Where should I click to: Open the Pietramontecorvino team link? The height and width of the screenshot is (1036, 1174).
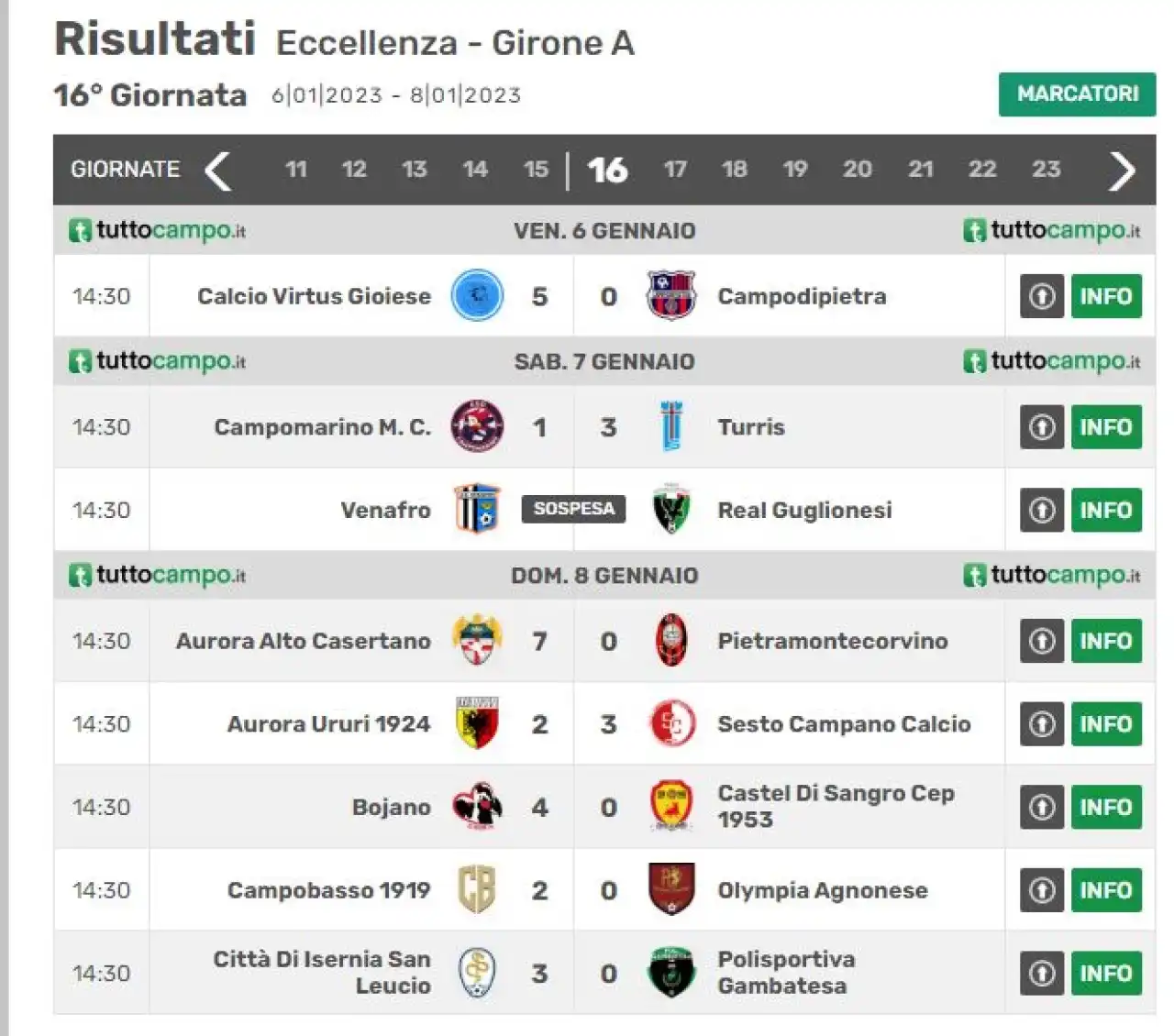(x=833, y=641)
